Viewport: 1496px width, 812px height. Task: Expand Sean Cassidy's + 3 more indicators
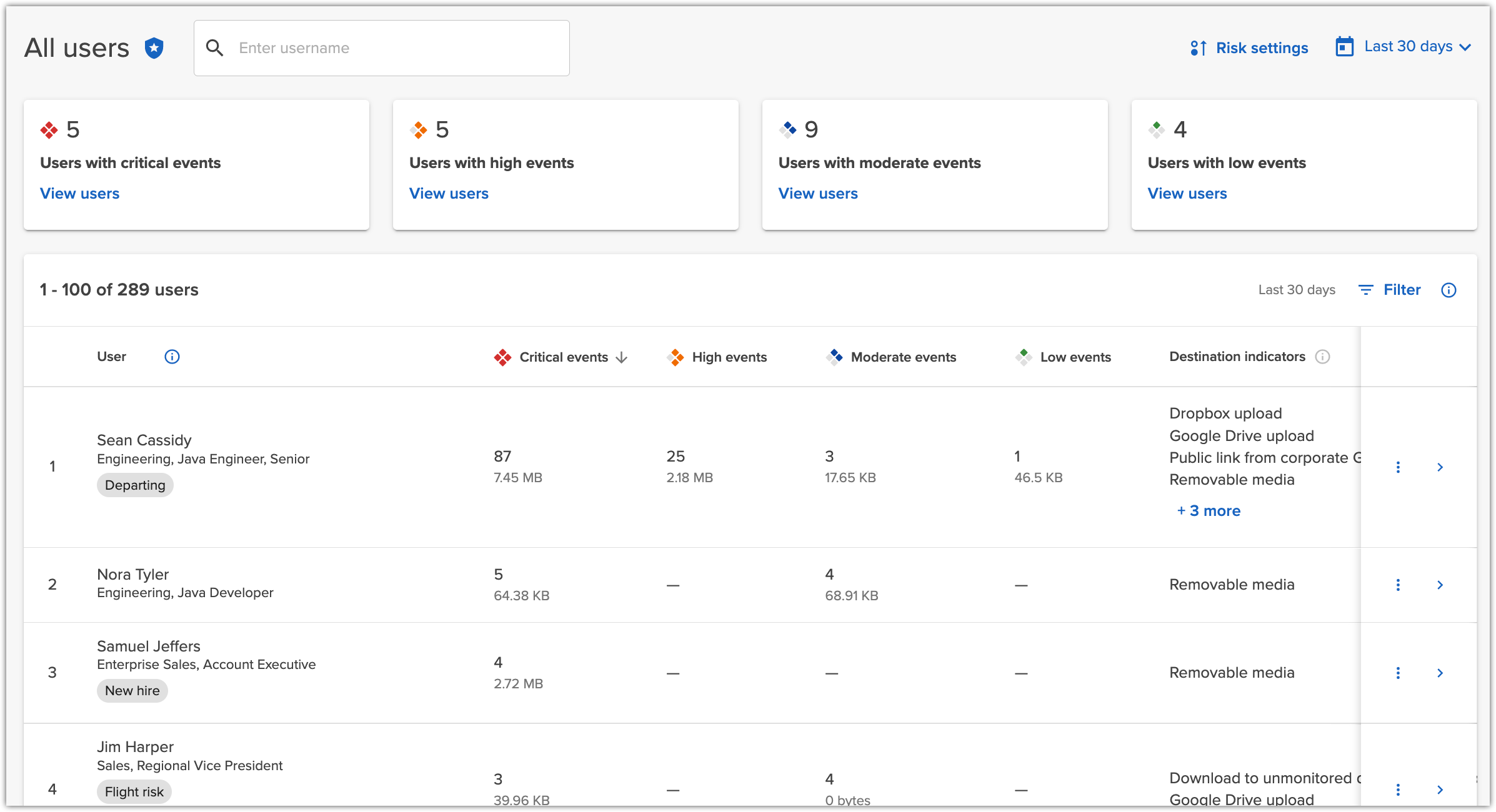[x=1209, y=511]
